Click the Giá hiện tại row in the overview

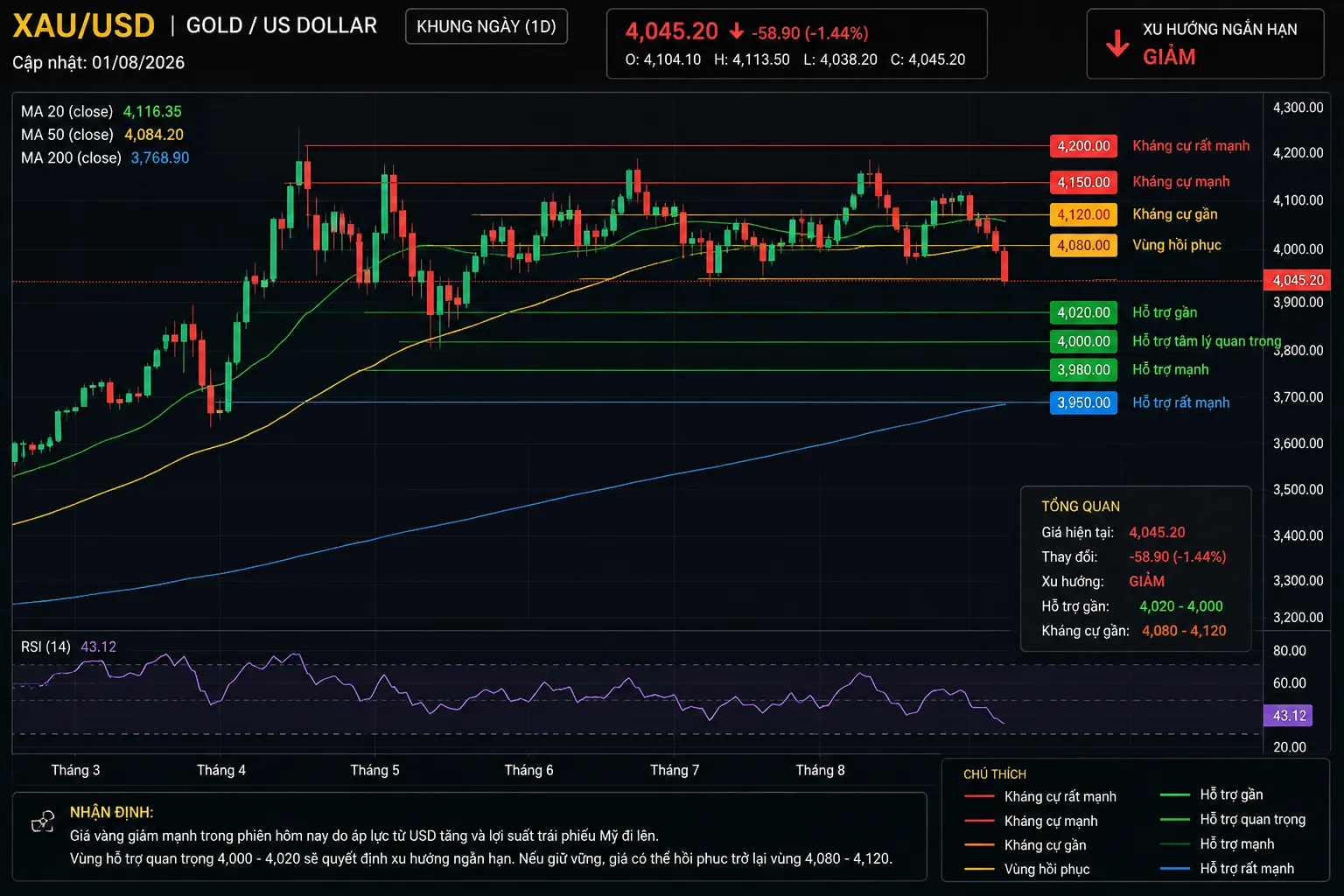(1113, 533)
